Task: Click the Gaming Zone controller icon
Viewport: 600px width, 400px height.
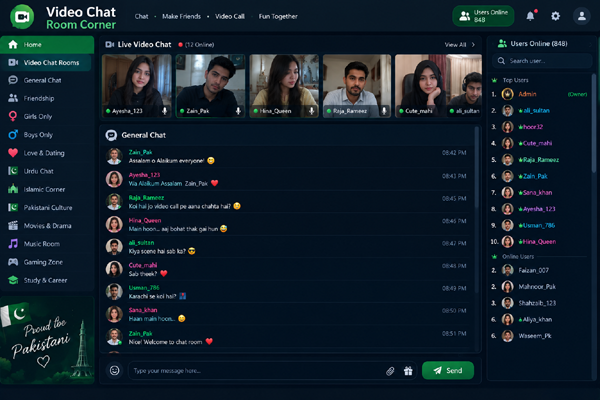Action: coord(13,262)
